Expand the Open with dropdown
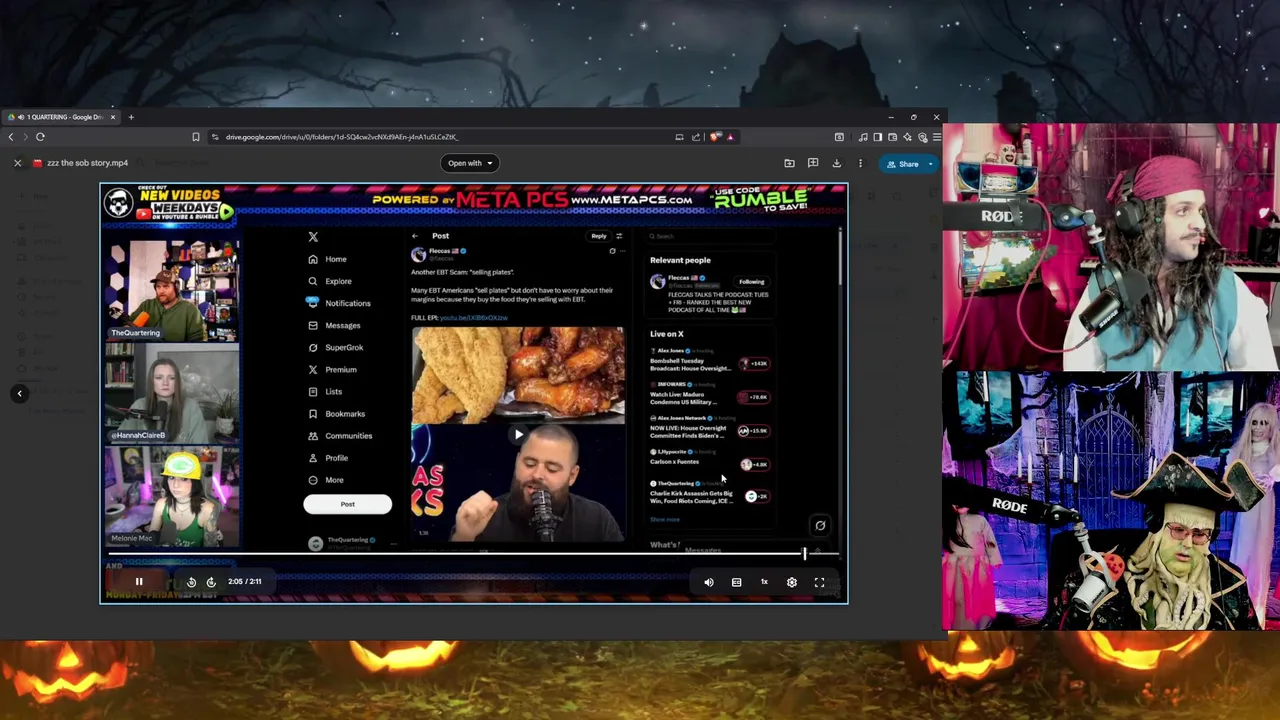This screenshot has width=1280, height=720. [469, 163]
